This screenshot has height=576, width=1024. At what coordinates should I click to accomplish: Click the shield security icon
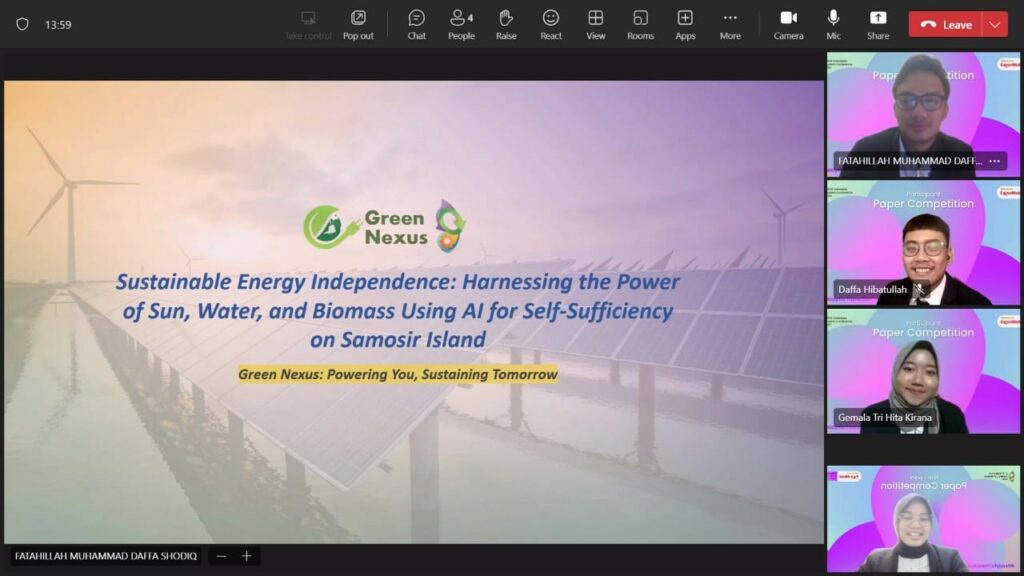[22, 24]
